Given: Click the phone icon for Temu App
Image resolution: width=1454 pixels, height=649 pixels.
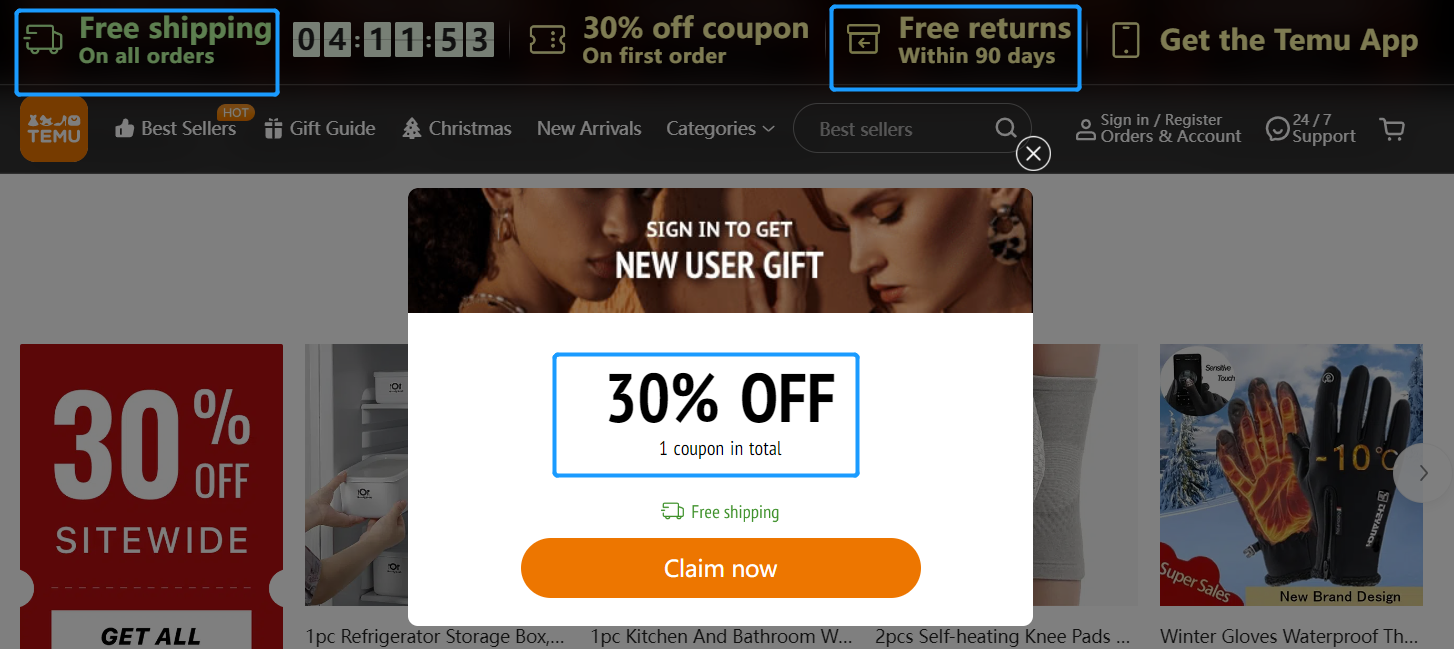Looking at the screenshot, I should click(1126, 40).
